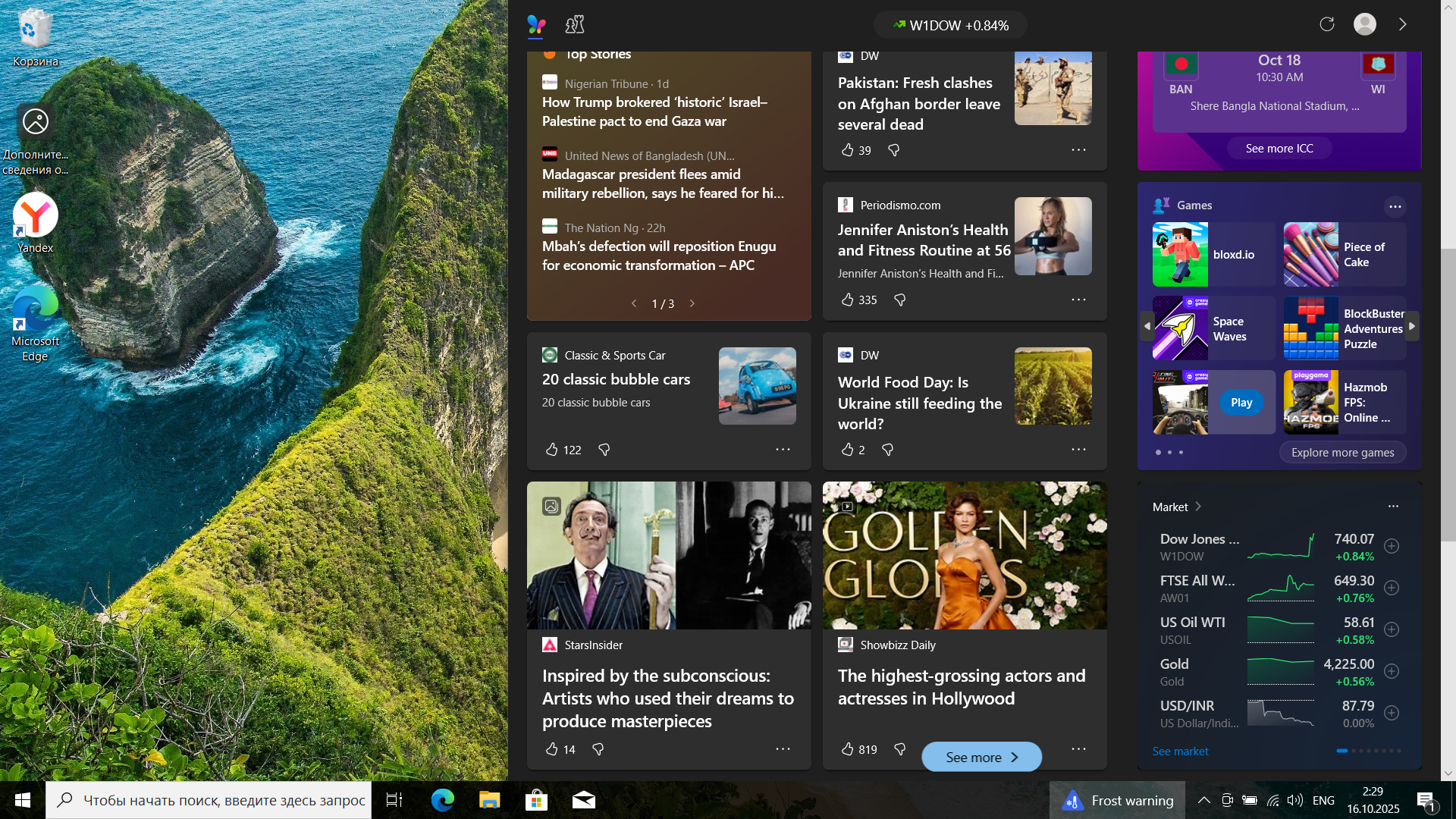
Task: Open Games widget more options
Action: (x=1395, y=206)
